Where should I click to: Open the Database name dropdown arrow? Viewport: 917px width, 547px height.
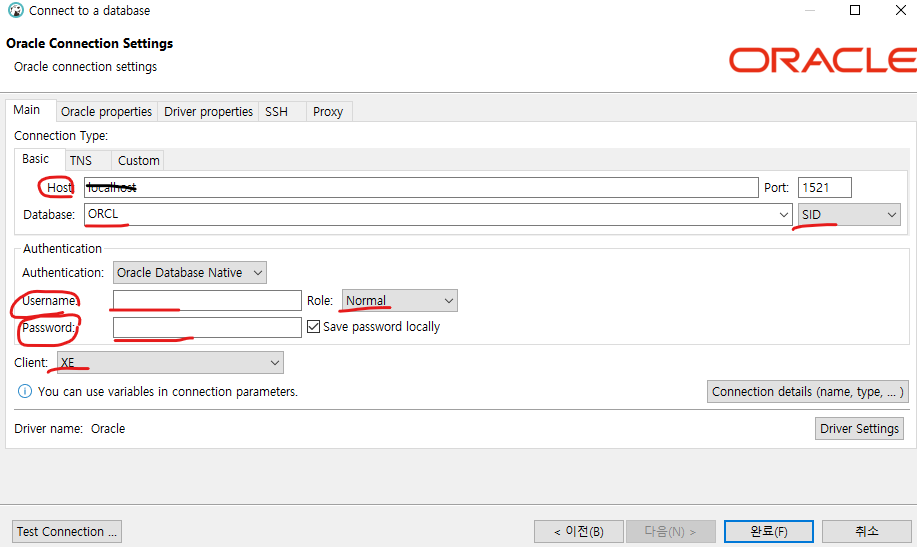pos(784,215)
